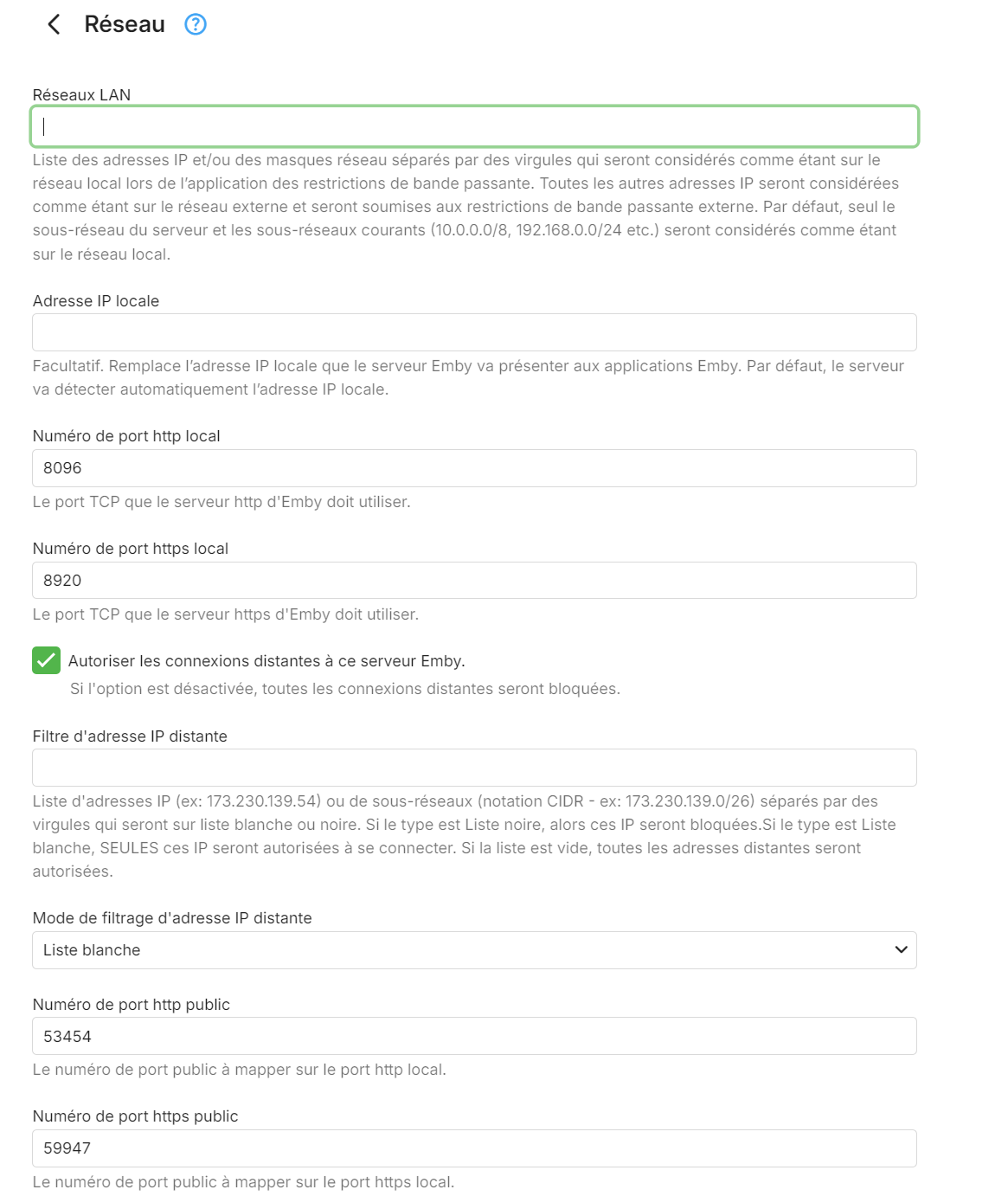Click the 'Mode de filtrage d'adresse IP distante' label
1008x1196 pixels.
[x=172, y=918]
